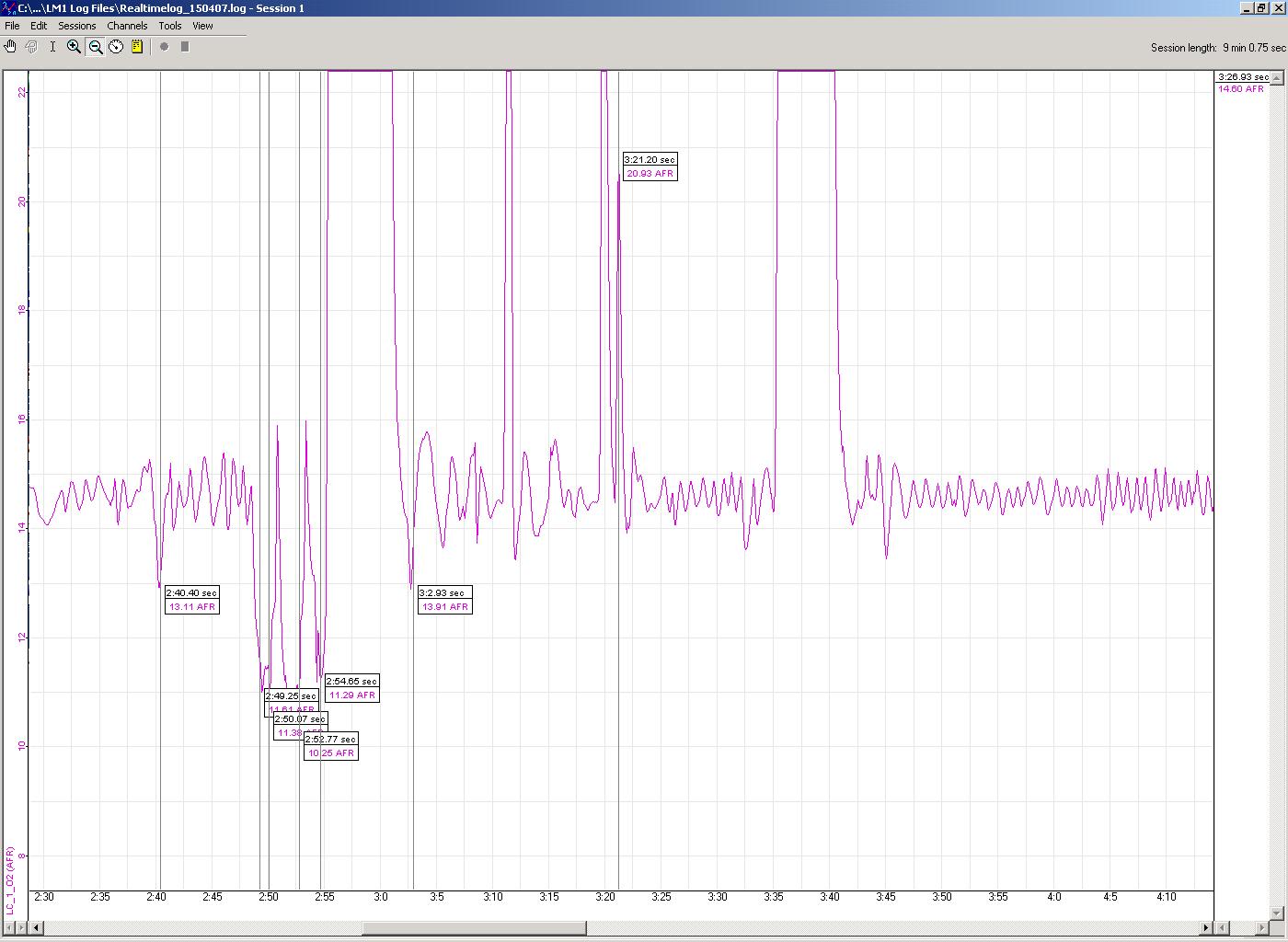Select the I-beam selection cursor tool

[52, 47]
